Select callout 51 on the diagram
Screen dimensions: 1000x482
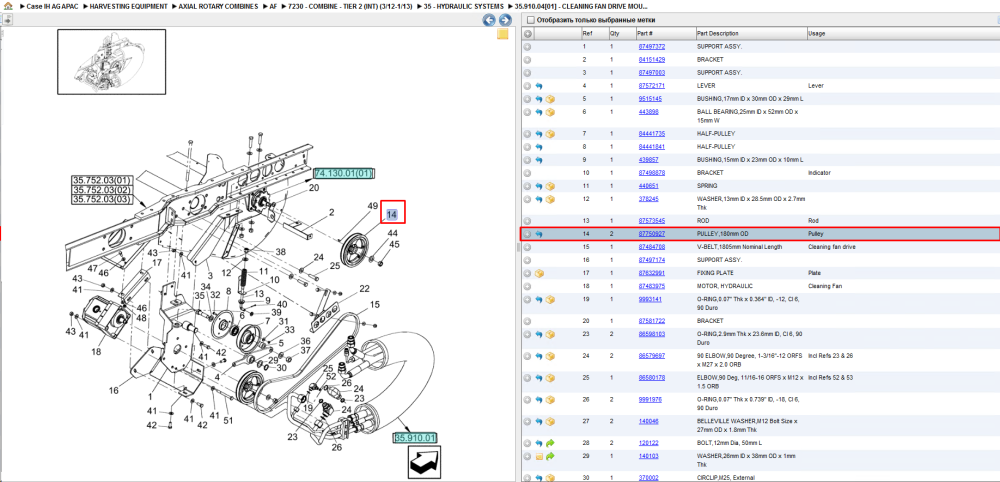pos(228,420)
